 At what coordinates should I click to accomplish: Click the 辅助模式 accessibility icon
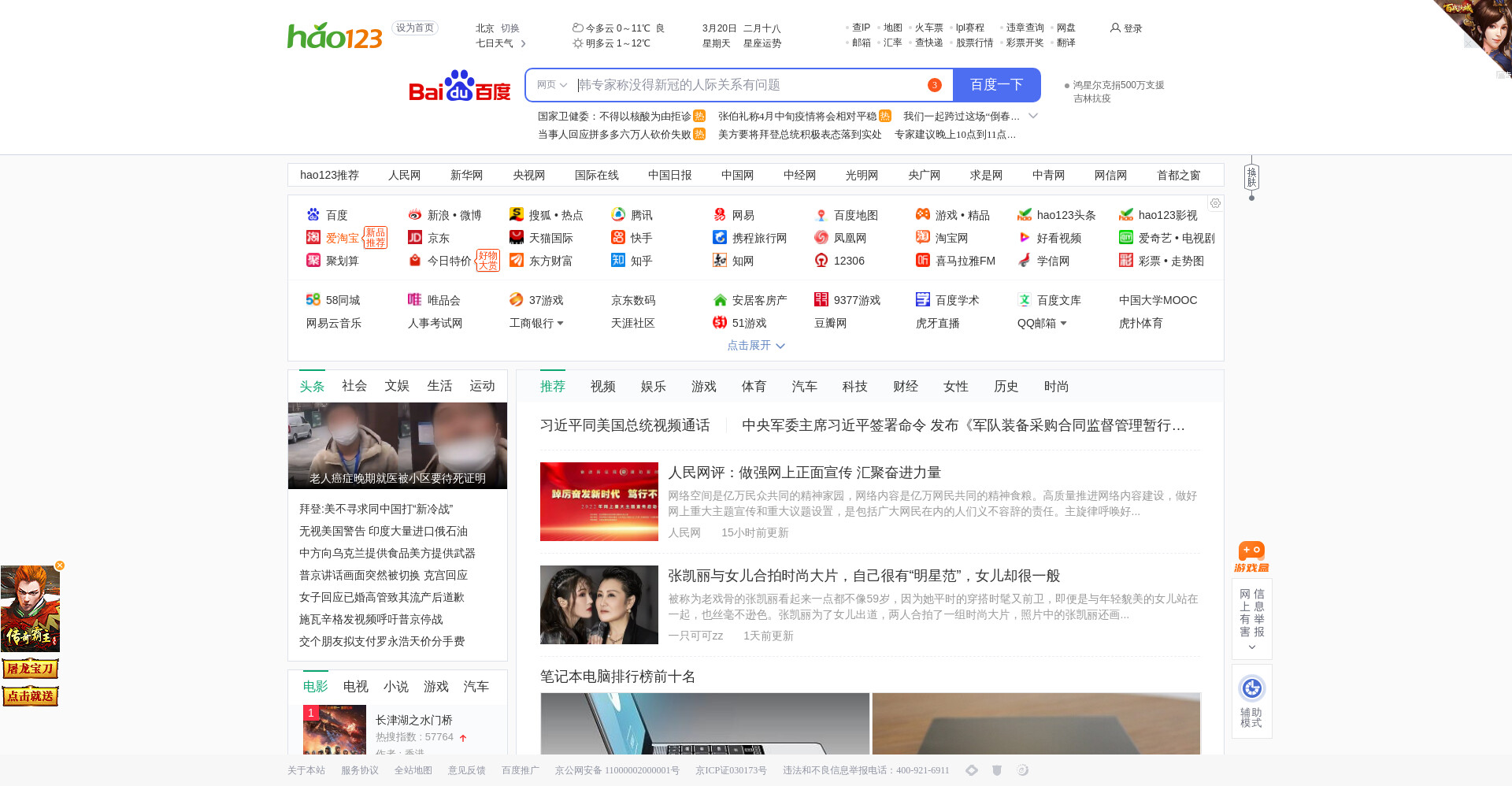coord(1252,688)
